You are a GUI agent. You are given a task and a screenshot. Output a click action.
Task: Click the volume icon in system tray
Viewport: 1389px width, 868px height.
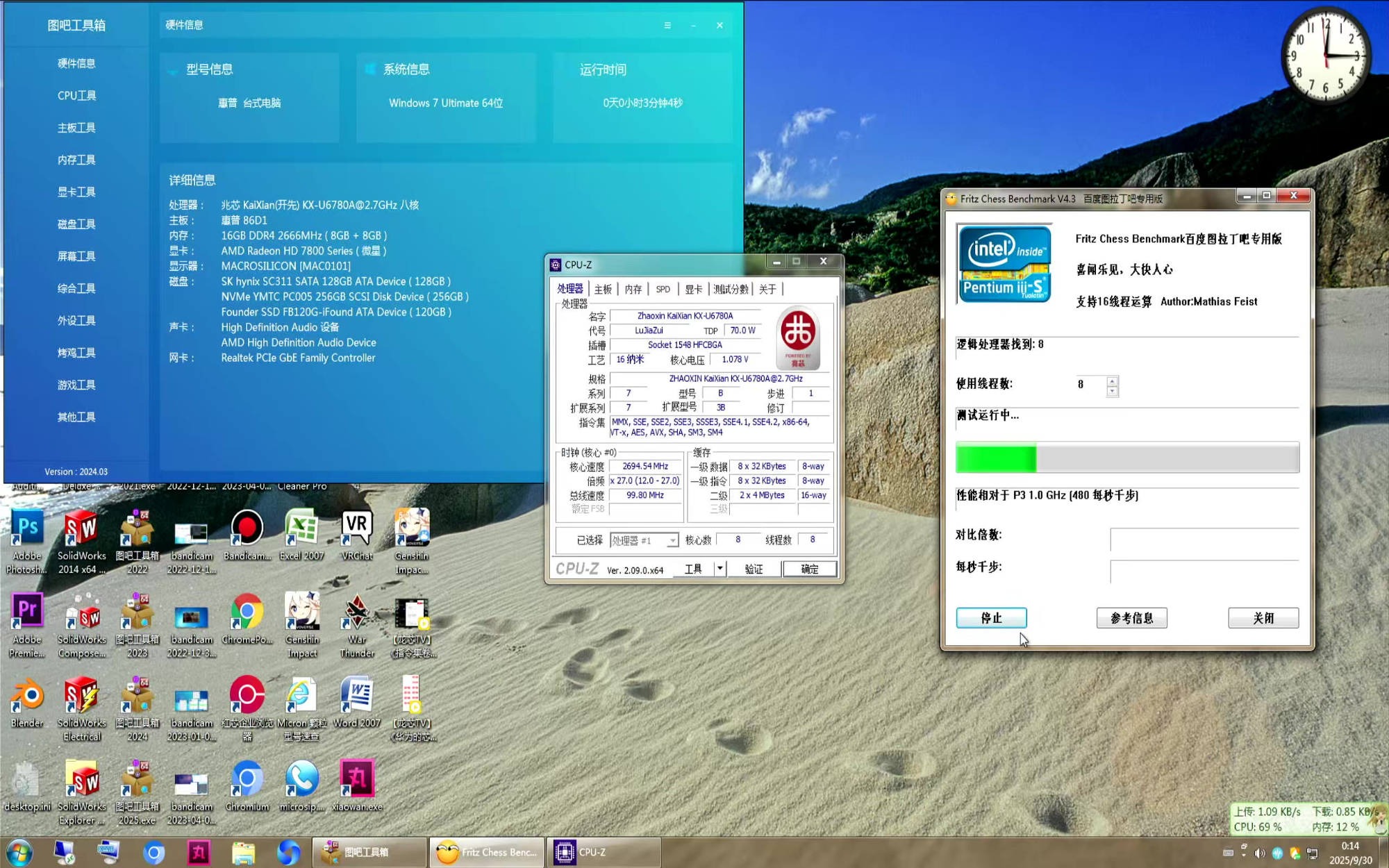1260,853
